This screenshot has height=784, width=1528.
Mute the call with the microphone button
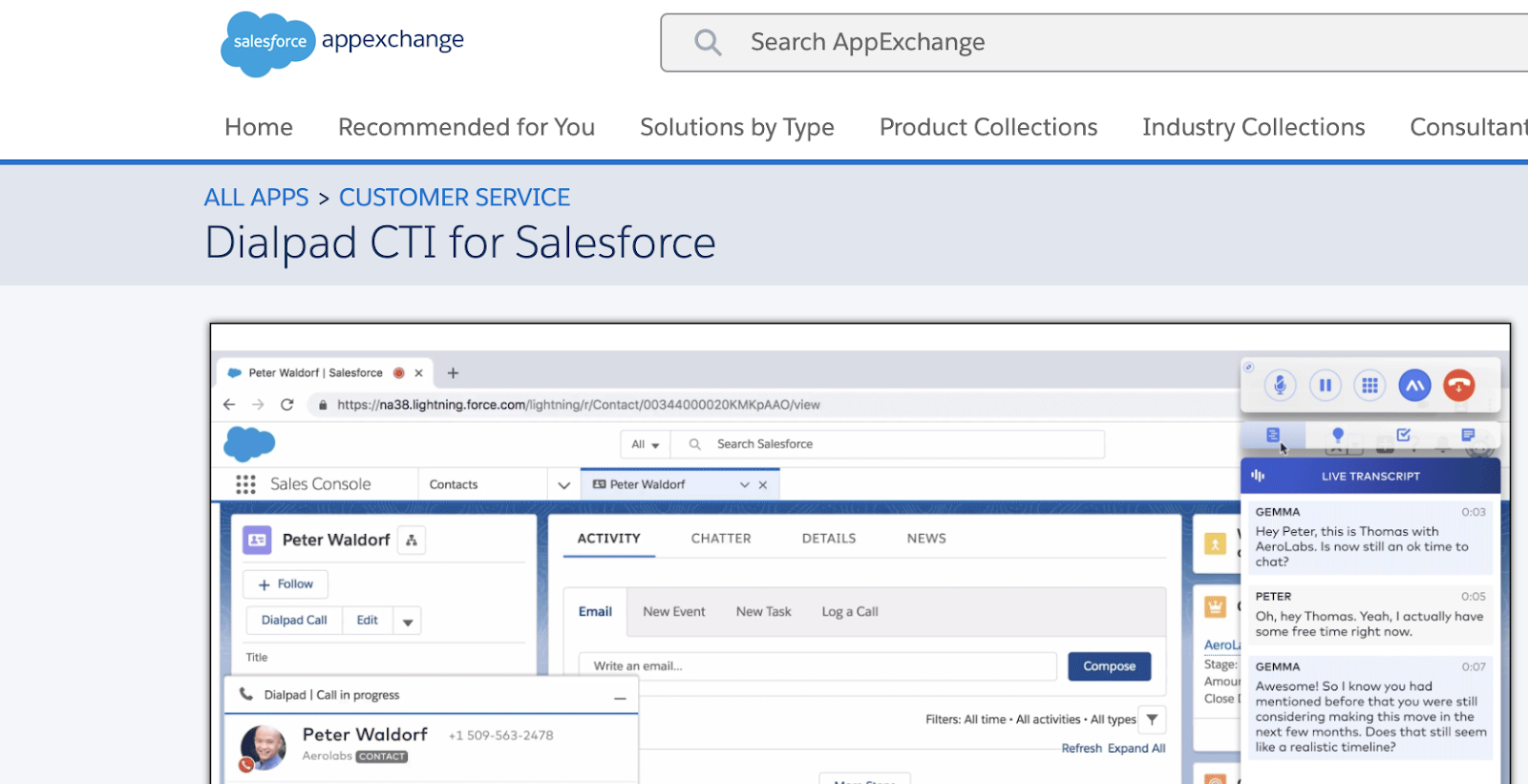point(1280,385)
